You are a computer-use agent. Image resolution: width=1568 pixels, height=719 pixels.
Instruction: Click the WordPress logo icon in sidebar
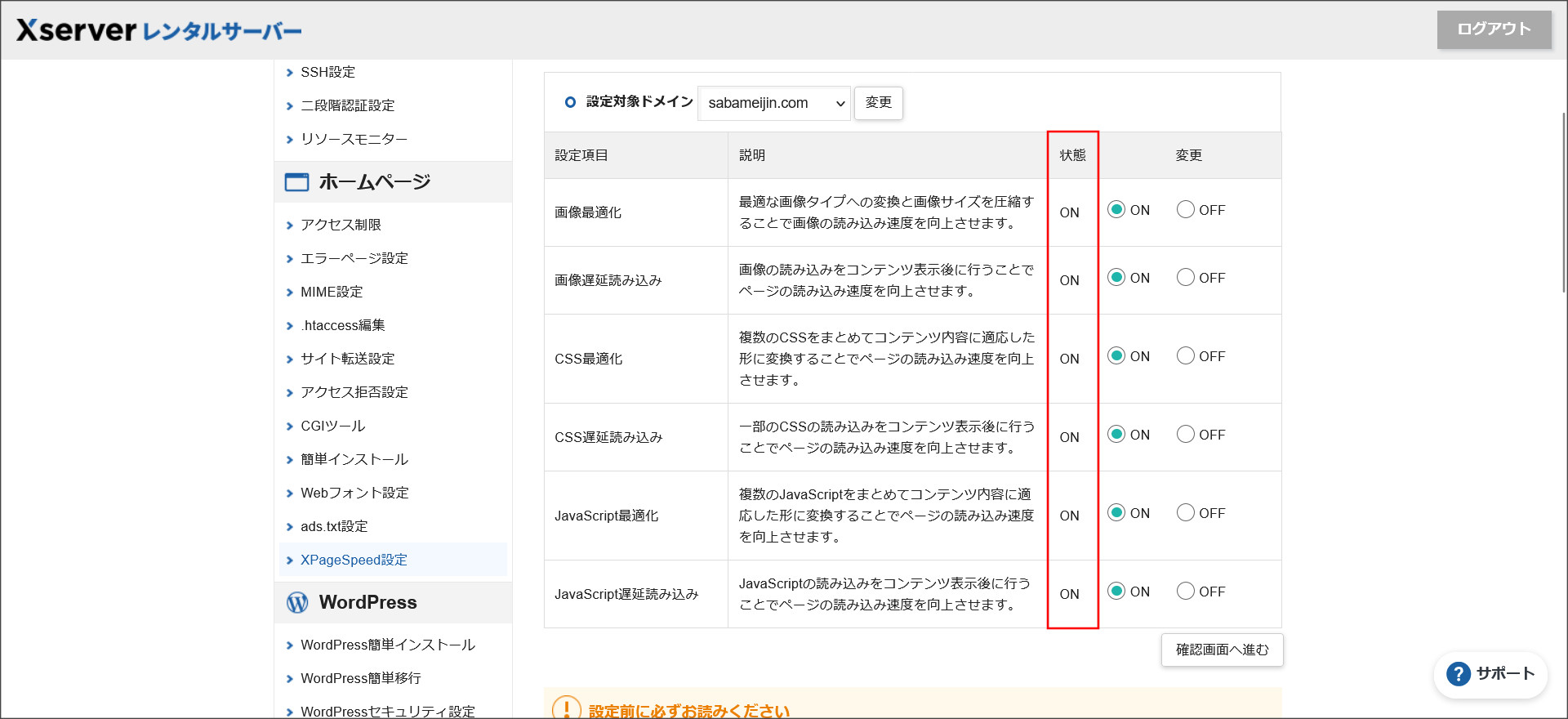(297, 602)
